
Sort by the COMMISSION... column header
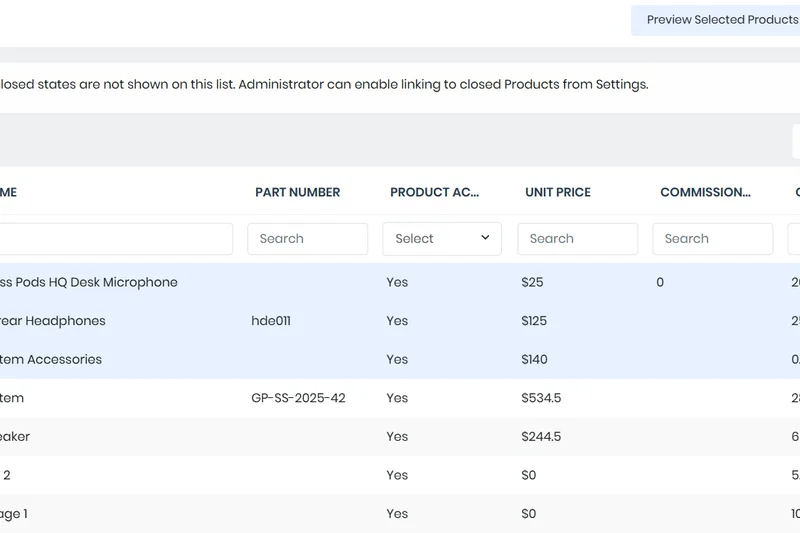pyautogui.click(x=706, y=192)
